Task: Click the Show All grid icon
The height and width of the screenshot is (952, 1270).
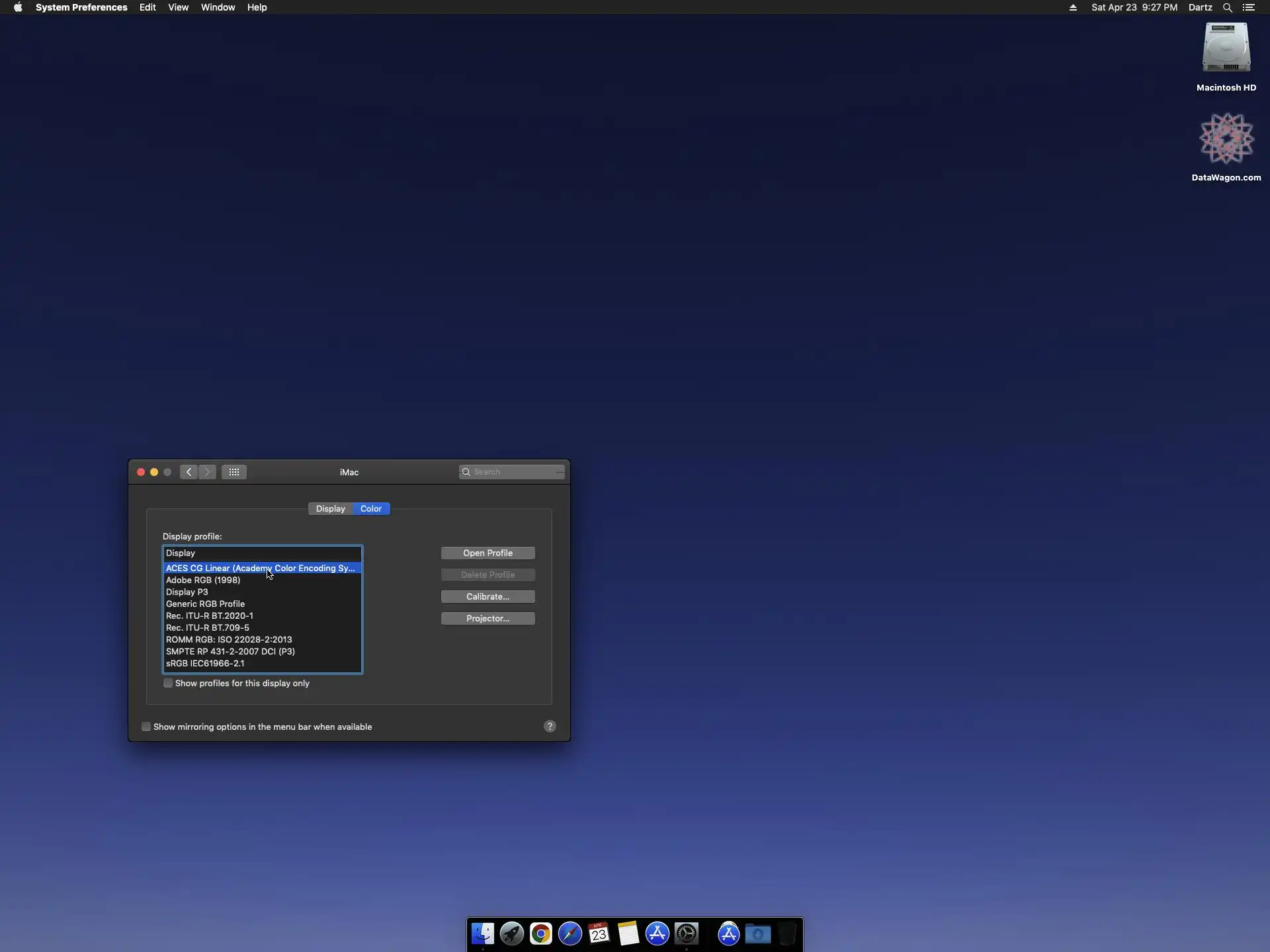Action: [x=234, y=472]
